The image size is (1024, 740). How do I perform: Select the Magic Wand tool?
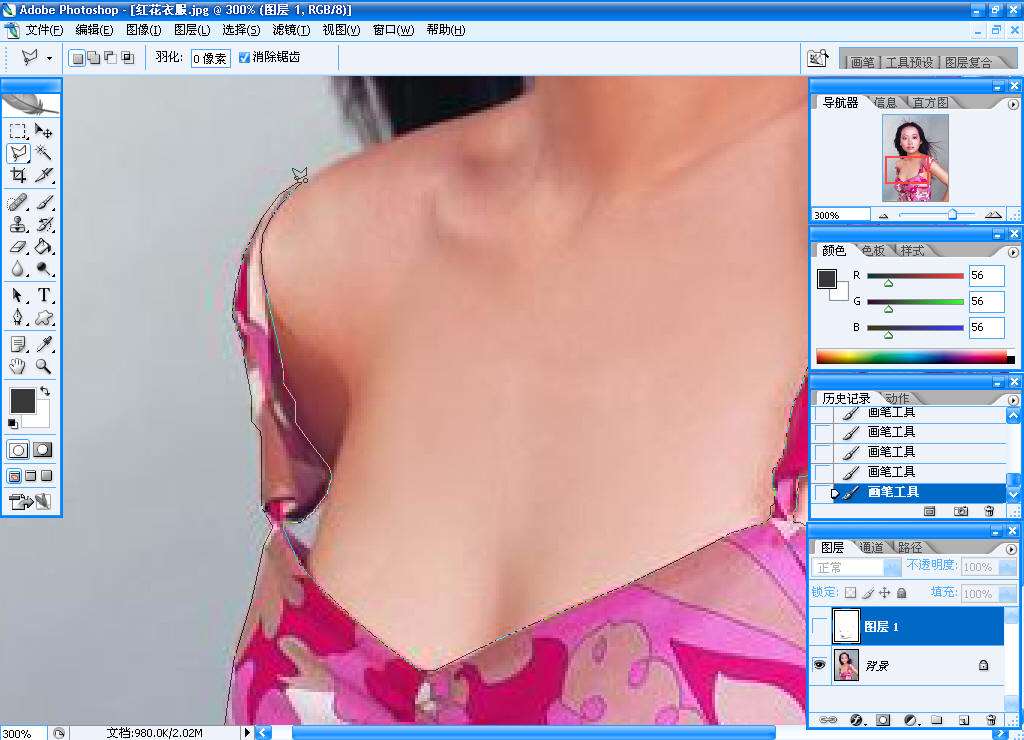pyautogui.click(x=44, y=153)
